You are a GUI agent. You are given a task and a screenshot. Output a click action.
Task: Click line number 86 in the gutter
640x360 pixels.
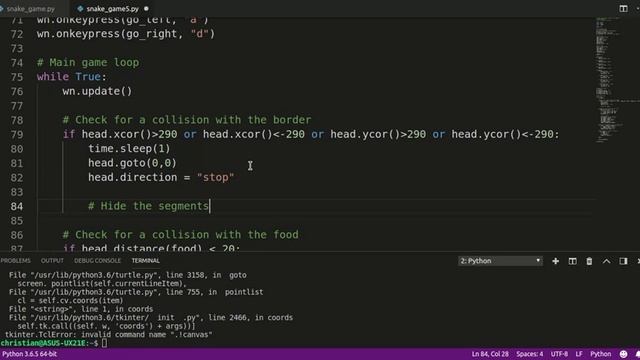(x=17, y=235)
